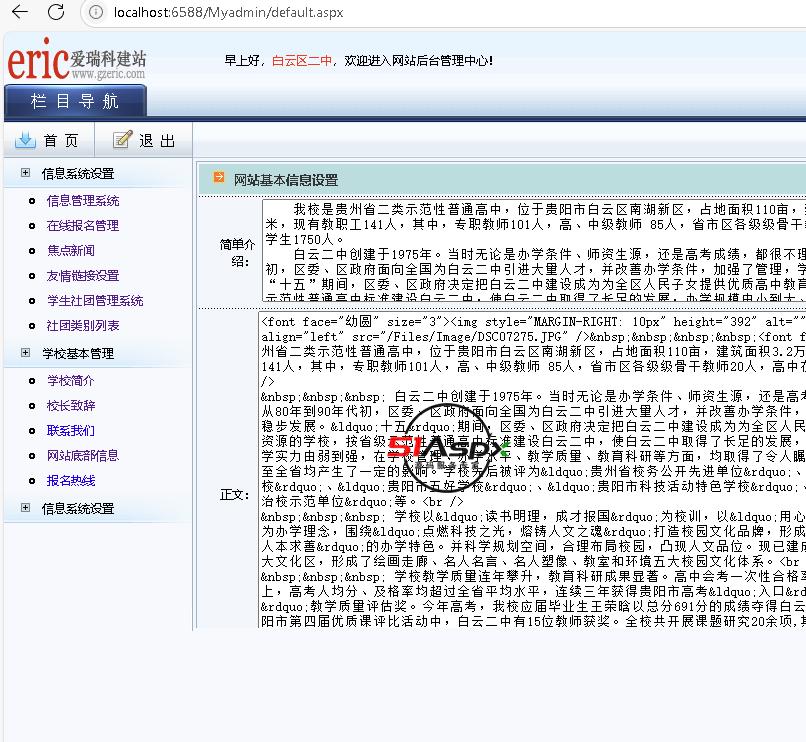Click bullet icon beside 联系我们

coord(32,431)
